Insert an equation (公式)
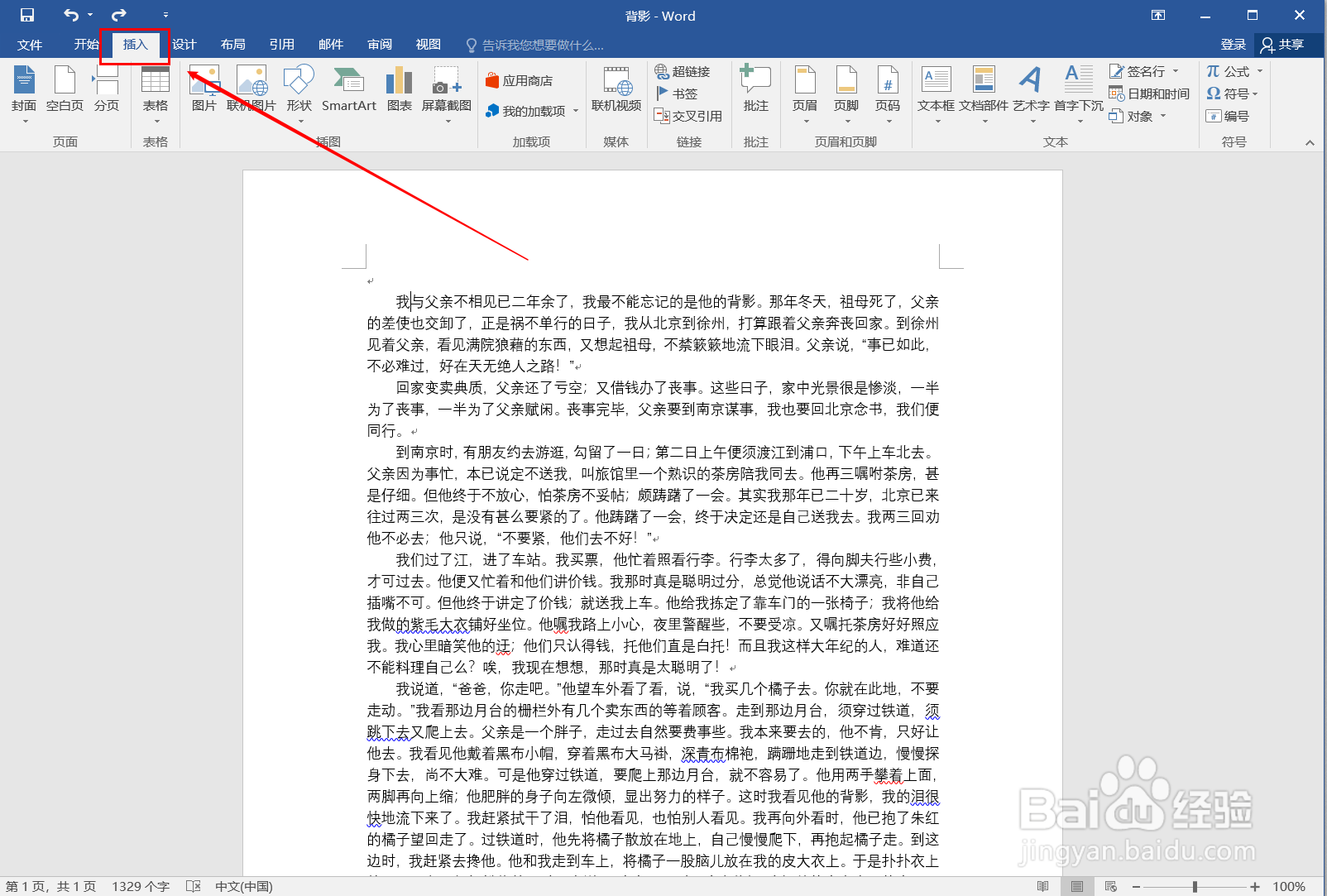Image resolution: width=1327 pixels, height=896 pixels. [1228, 71]
